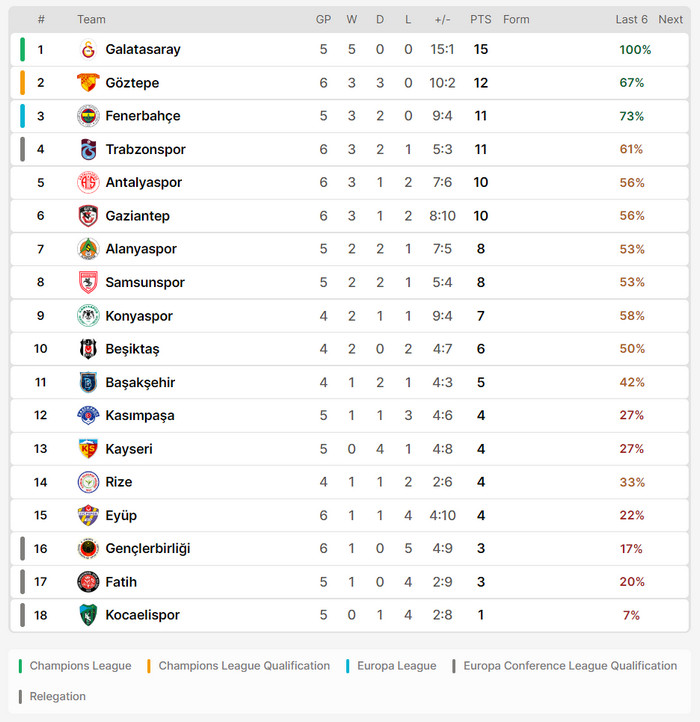Click the Antalyaspor logo icon

coord(88,183)
